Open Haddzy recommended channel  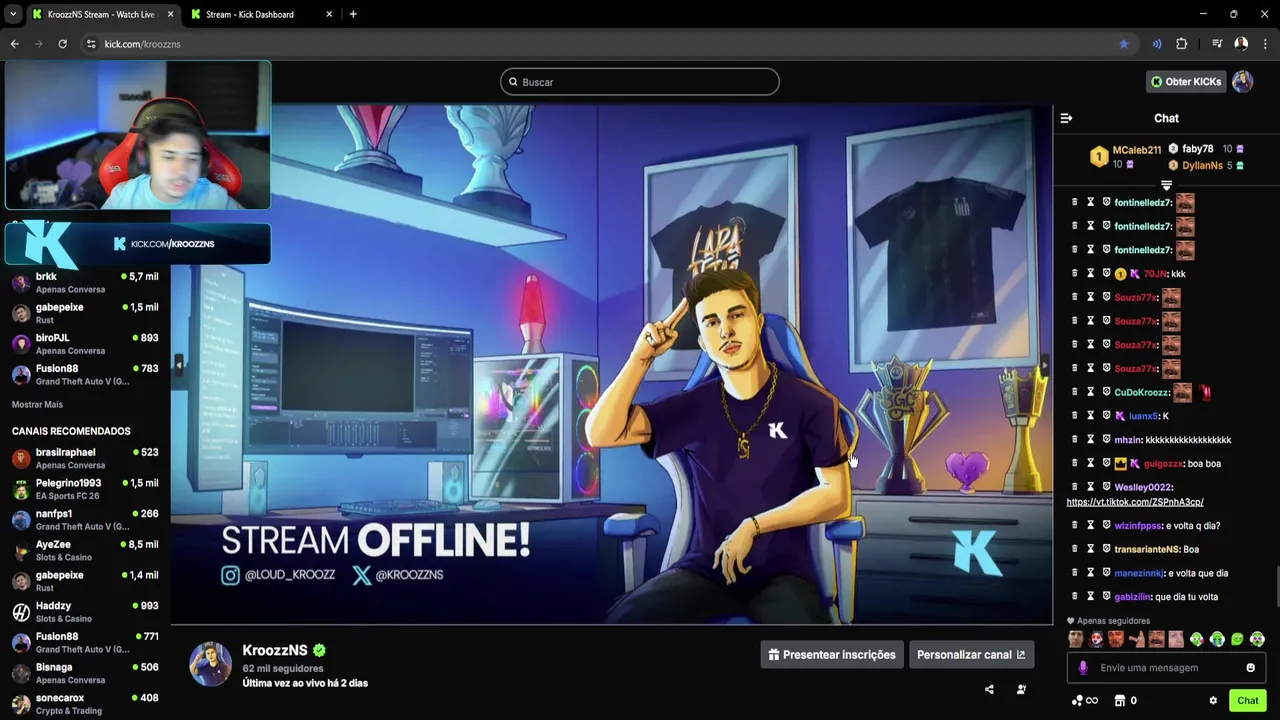point(85,612)
